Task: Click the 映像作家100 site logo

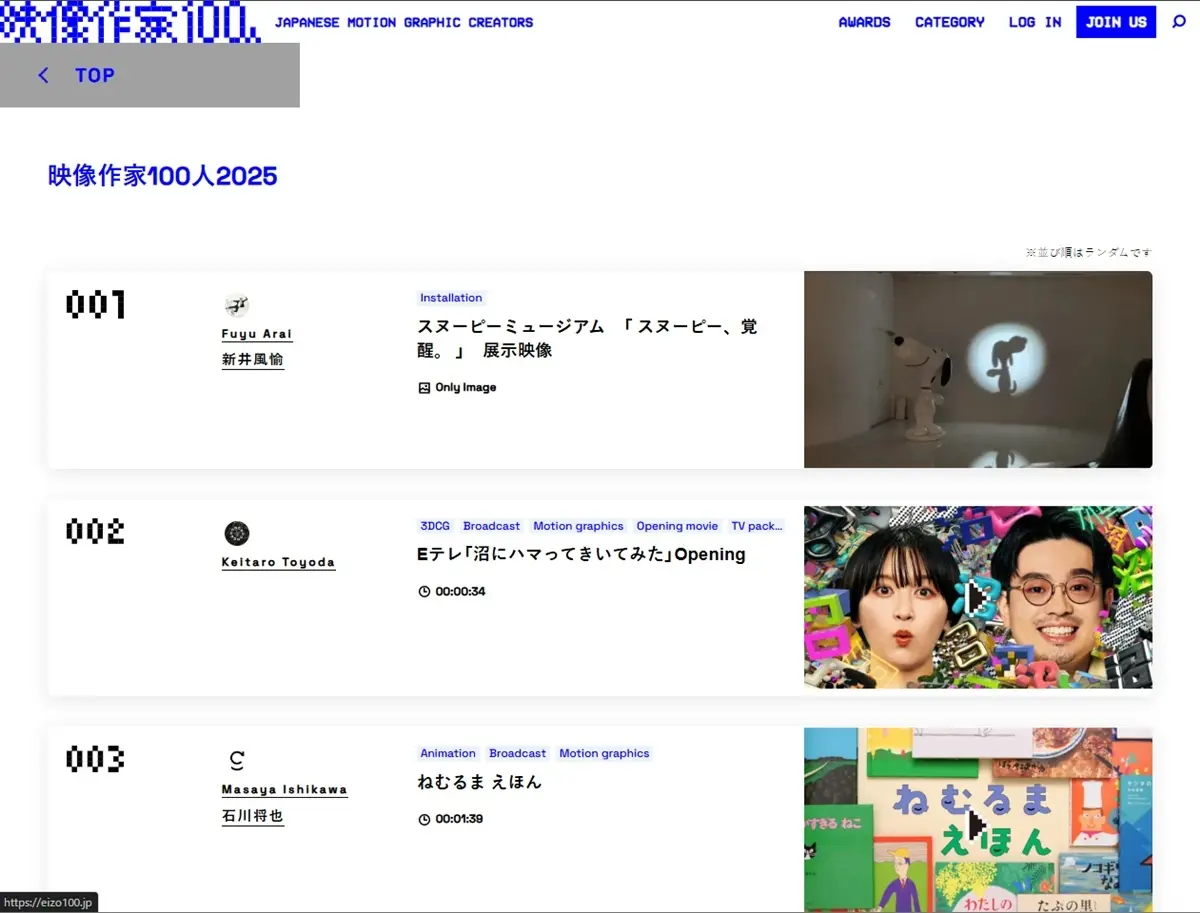Action: (x=130, y=19)
